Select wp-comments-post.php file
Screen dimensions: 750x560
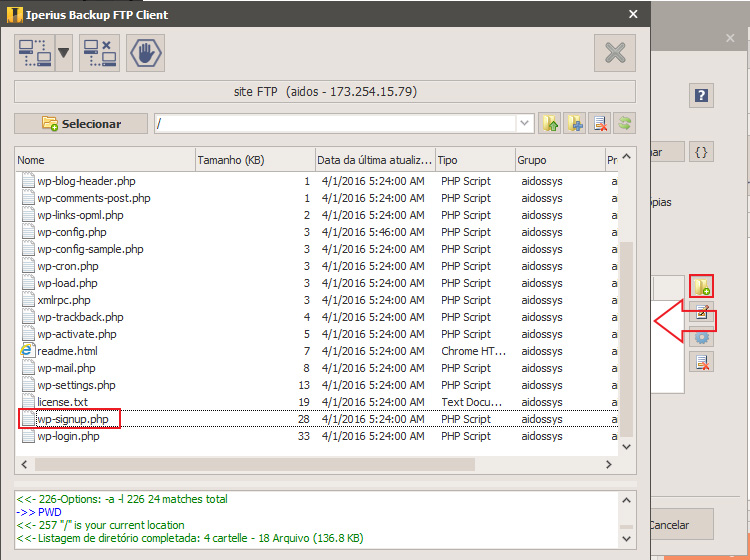(x=94, y=198)
